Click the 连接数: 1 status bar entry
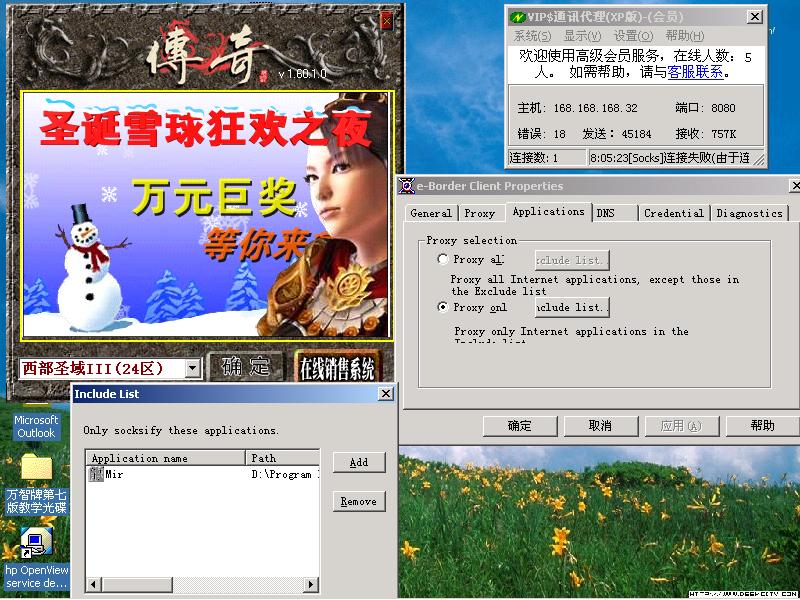The width and height of the screenshot is (800, 600). [x=547, y=158]
